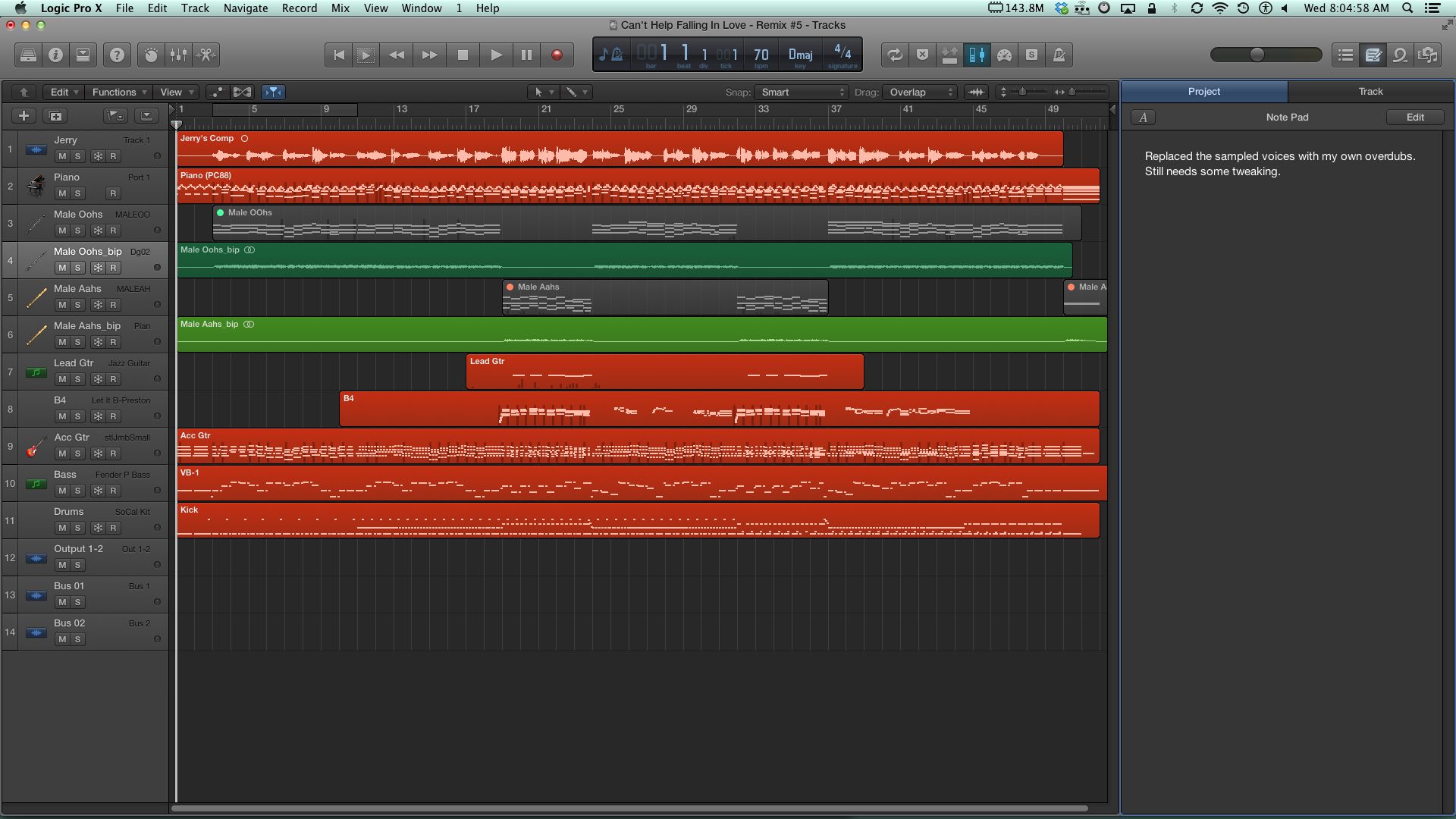The image size is (1456, 819).
Task: Open Spotlight search in menu bar
Action: 1407,8
